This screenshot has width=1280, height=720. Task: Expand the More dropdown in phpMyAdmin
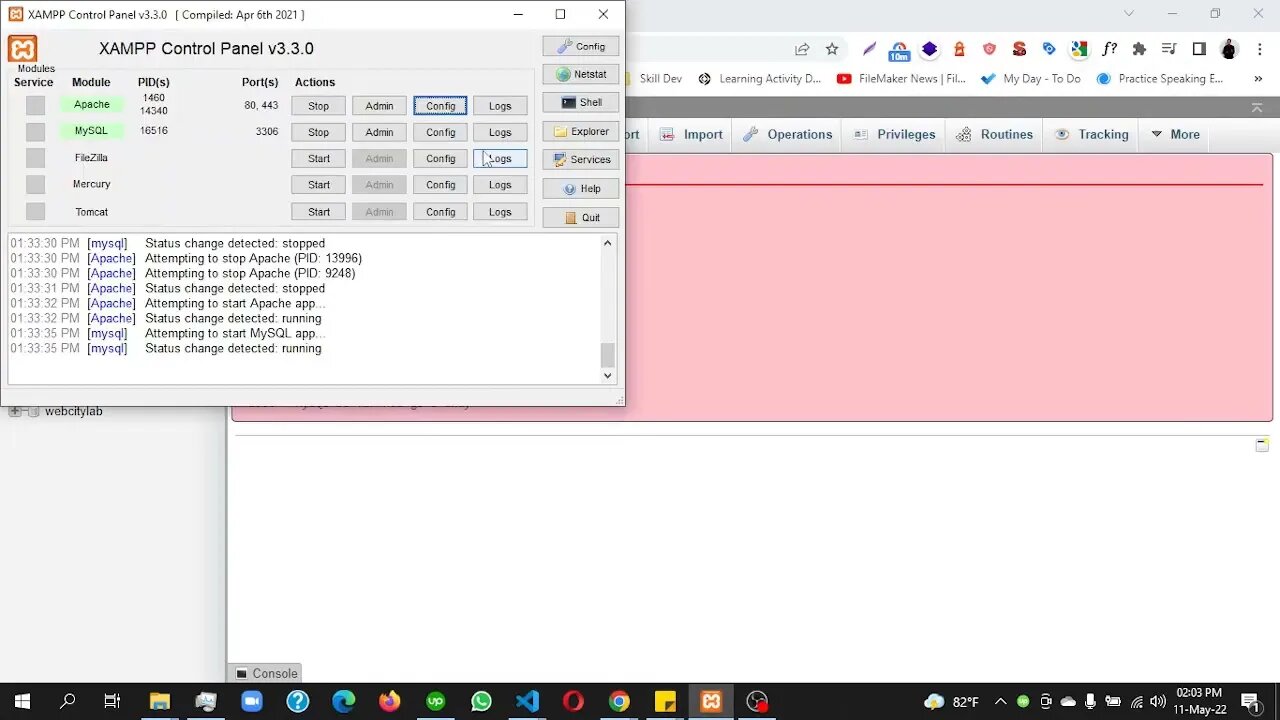[x=1175, y=134]
